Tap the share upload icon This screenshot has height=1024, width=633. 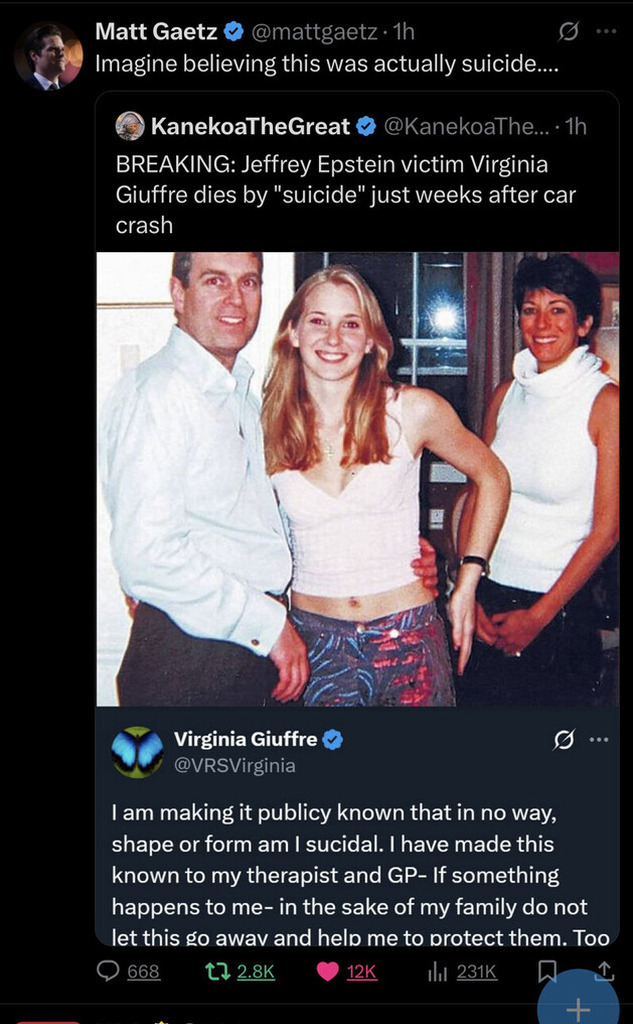tap(605, 970)
